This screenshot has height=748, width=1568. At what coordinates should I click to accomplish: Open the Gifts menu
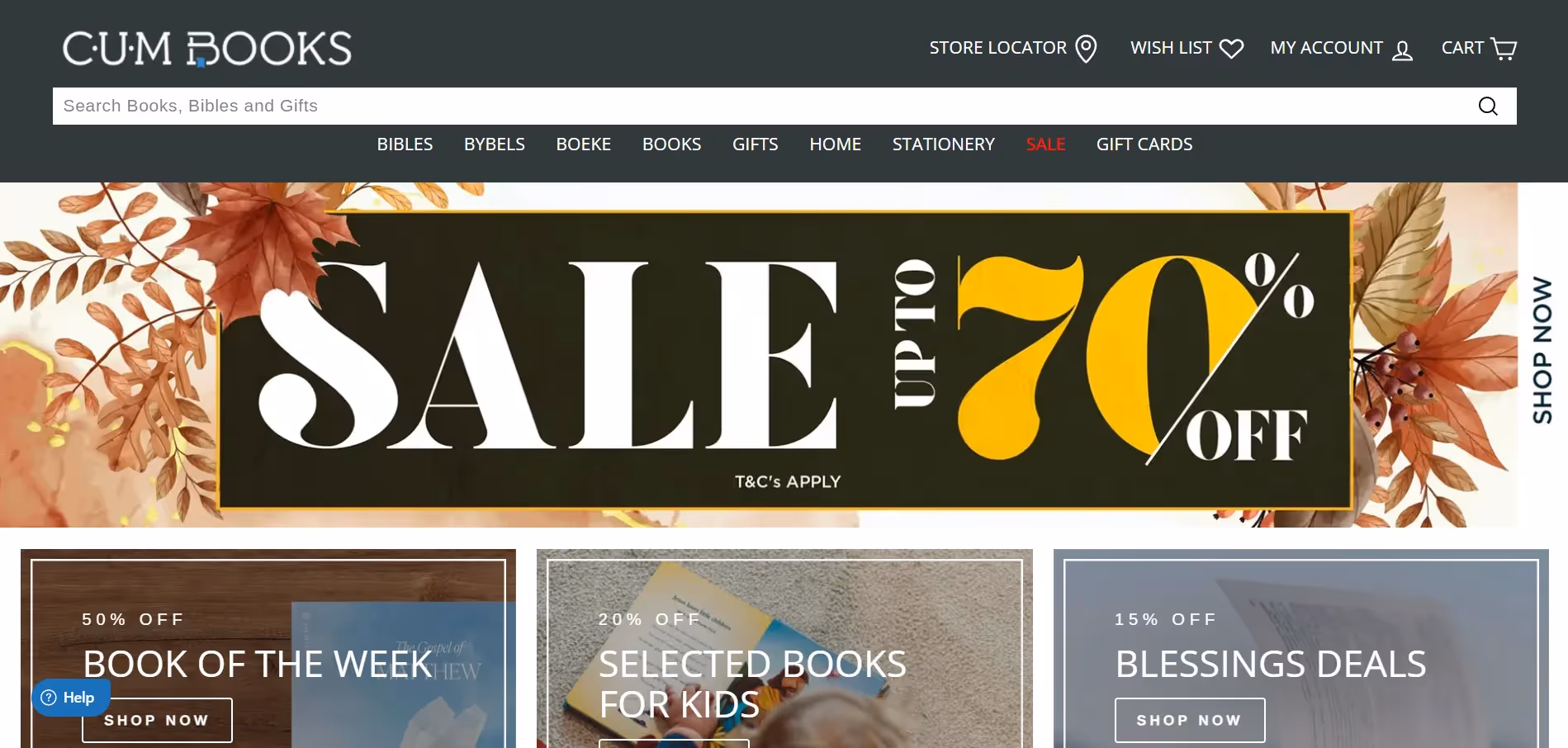pos(756,144)
